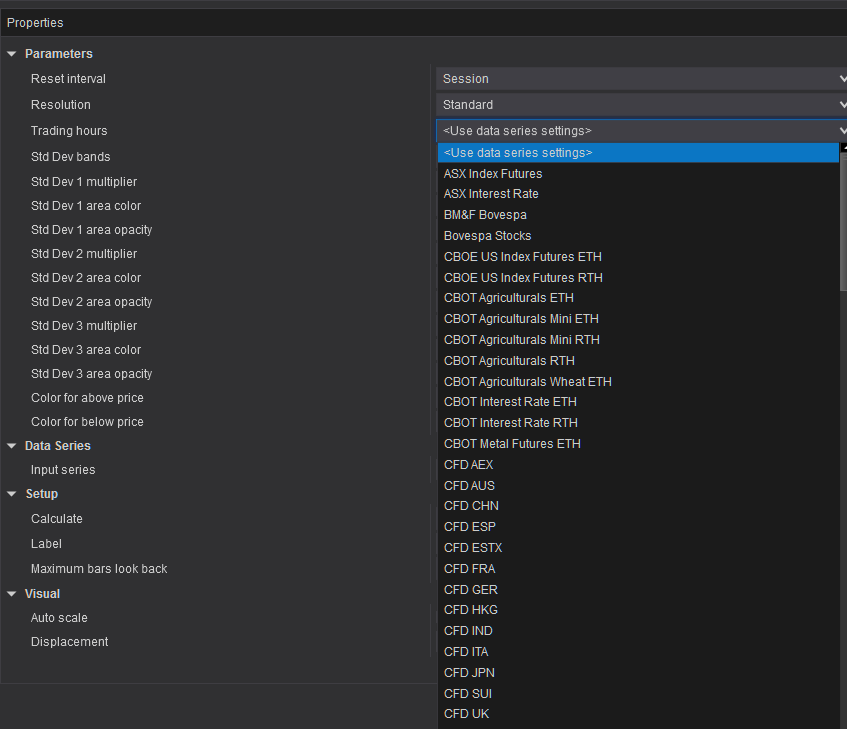
Task: Select '<Use data series settings>' highlighted option
Action: (x=638, y=153)
